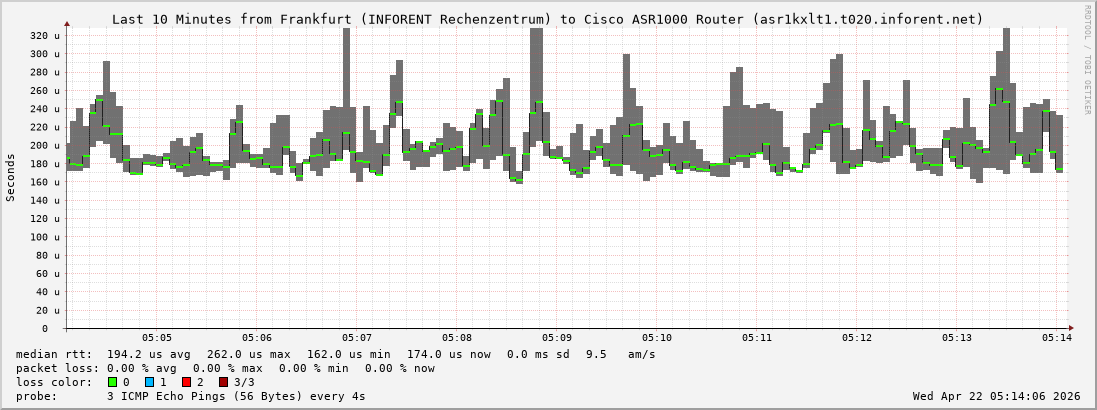Click the green loss color swatch for 0
Screen dimensions: 1097x410
(x=112, y=382)
